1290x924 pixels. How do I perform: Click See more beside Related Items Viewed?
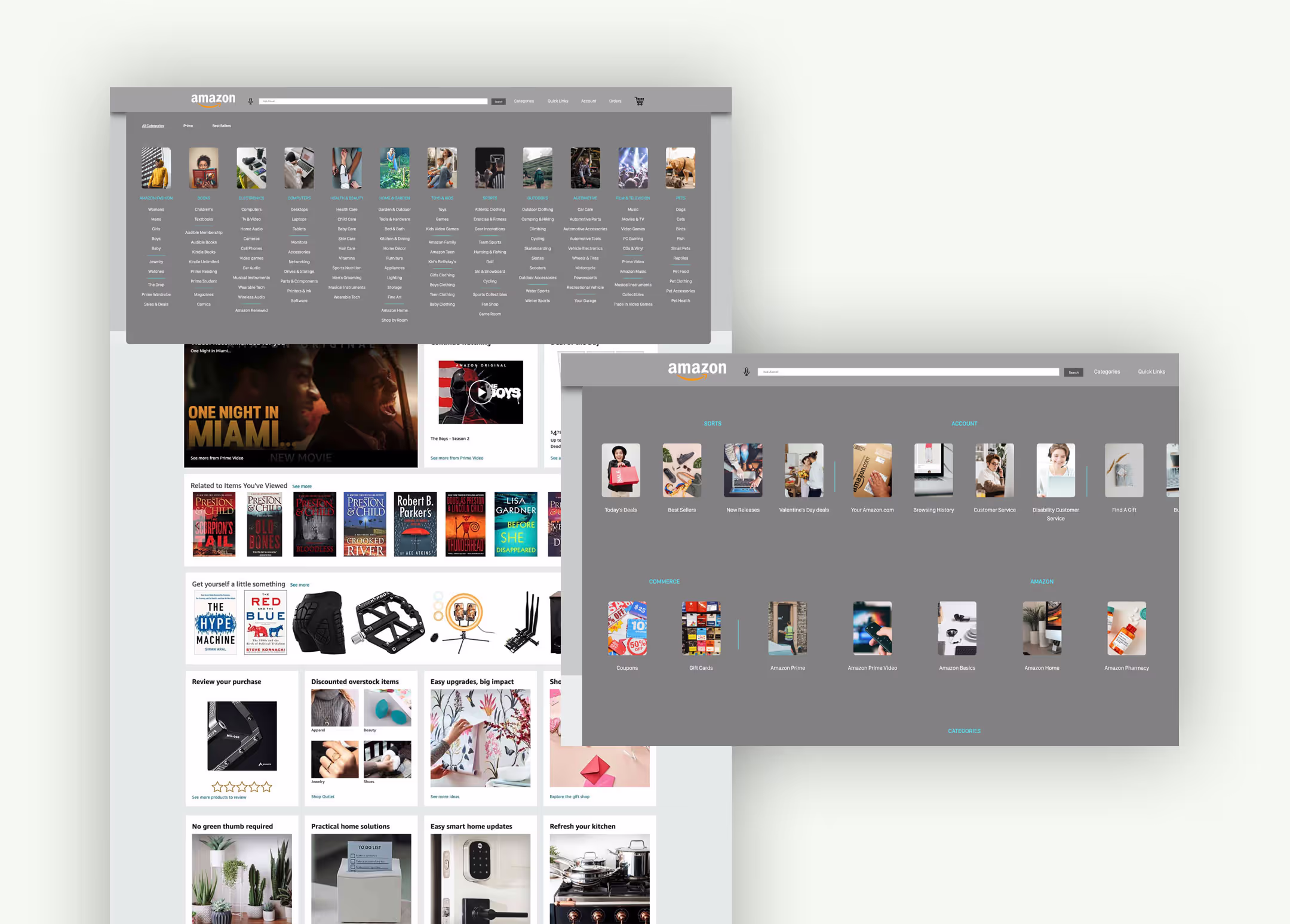[x=302, y=486]
